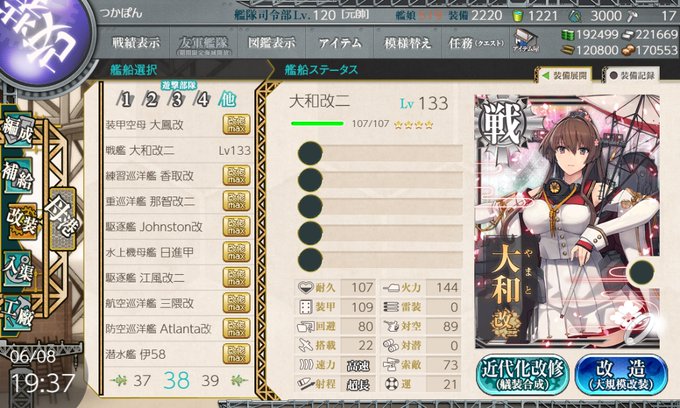
Task: Open the 入渠 docking side icon
Action: [x=18, y=269]
